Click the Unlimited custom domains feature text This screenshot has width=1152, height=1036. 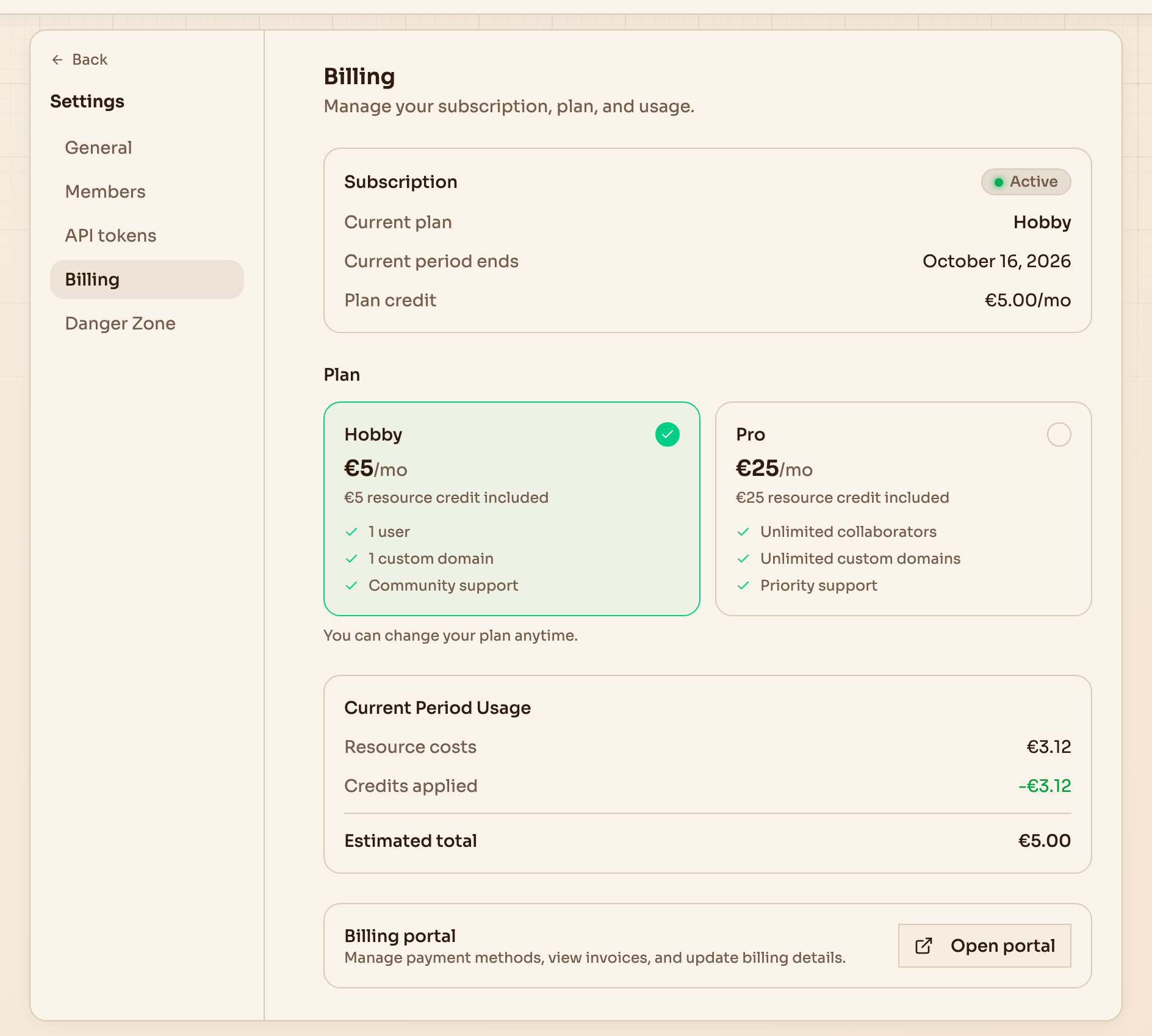(860, 559)
